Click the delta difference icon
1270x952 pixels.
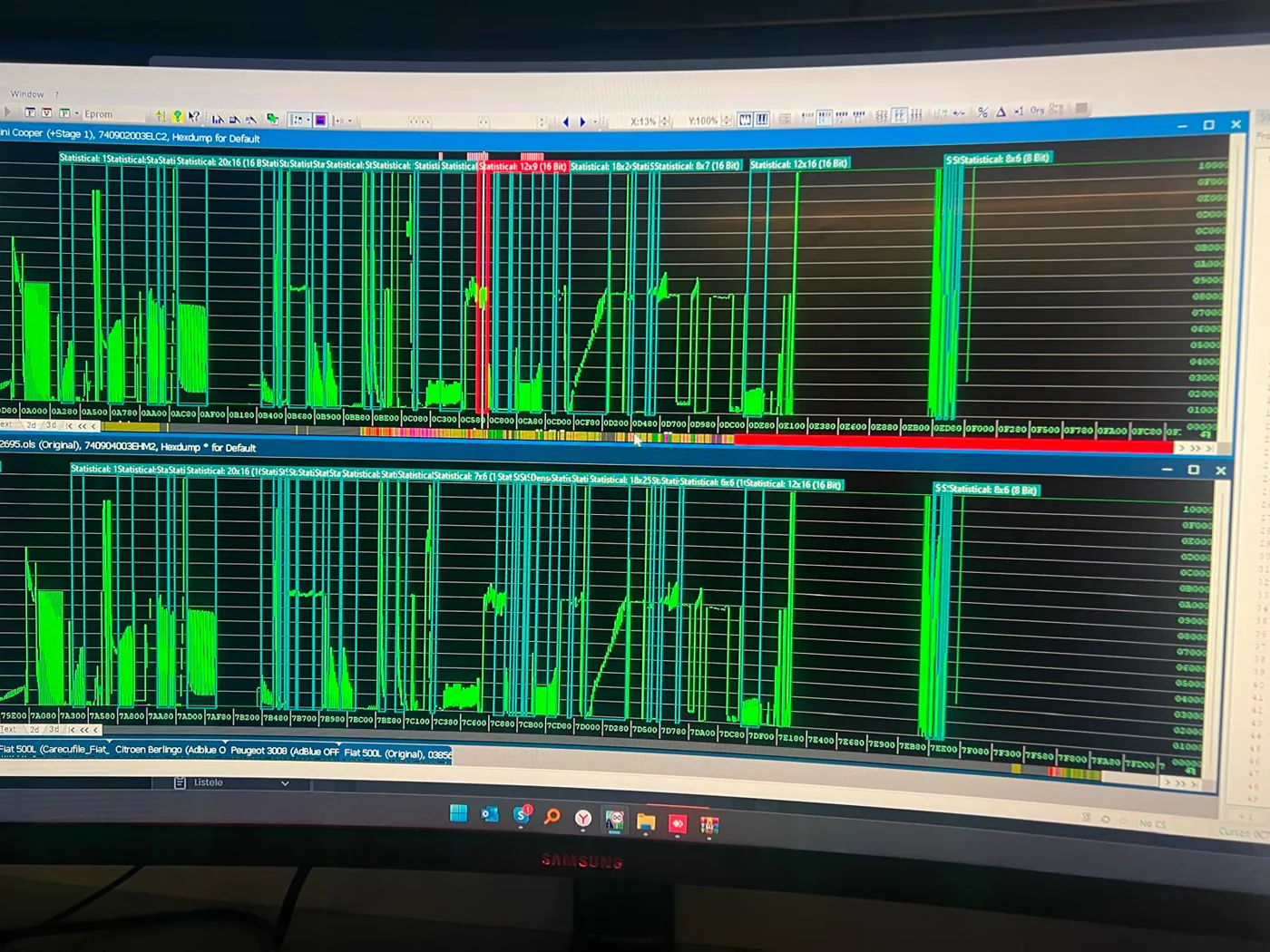pyautogui.click(x=1001, y=112)
